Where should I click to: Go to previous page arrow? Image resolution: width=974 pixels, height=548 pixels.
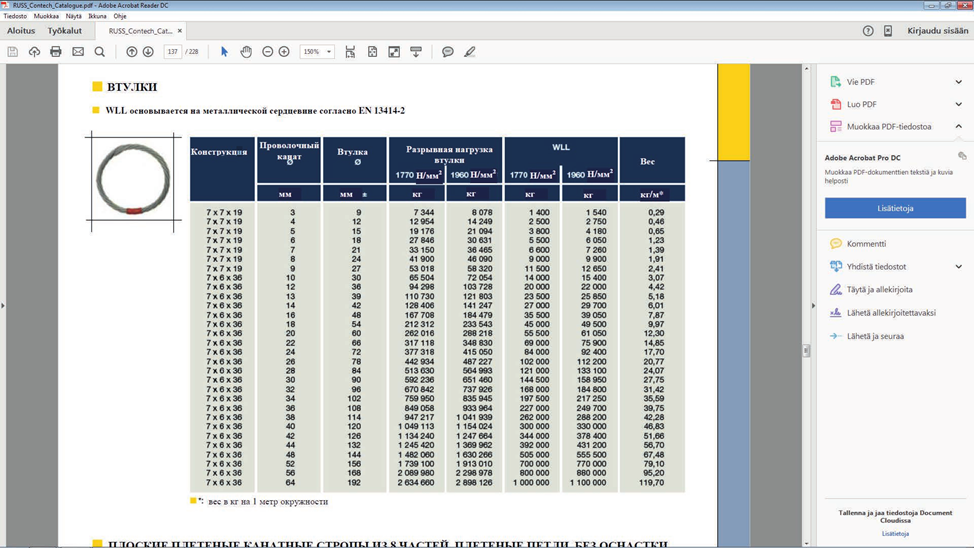(x=132, y=52)
